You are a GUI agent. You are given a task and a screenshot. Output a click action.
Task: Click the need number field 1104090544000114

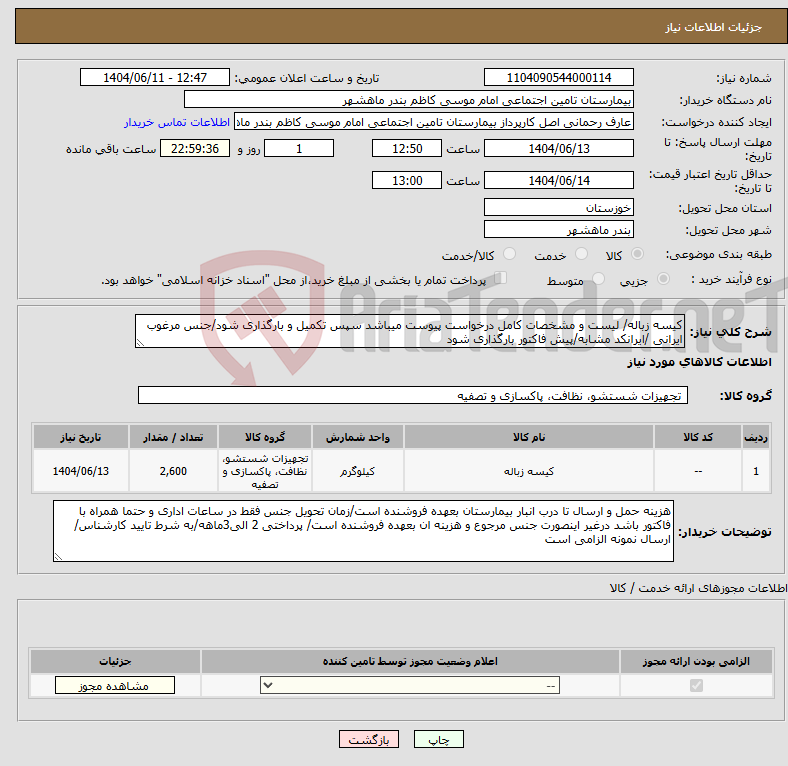[x=558, y=77]
